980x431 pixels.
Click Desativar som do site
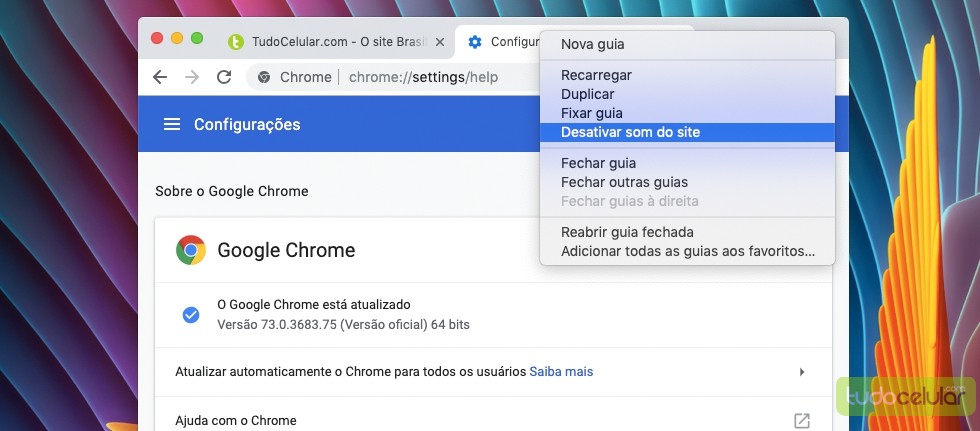[688, 132]
